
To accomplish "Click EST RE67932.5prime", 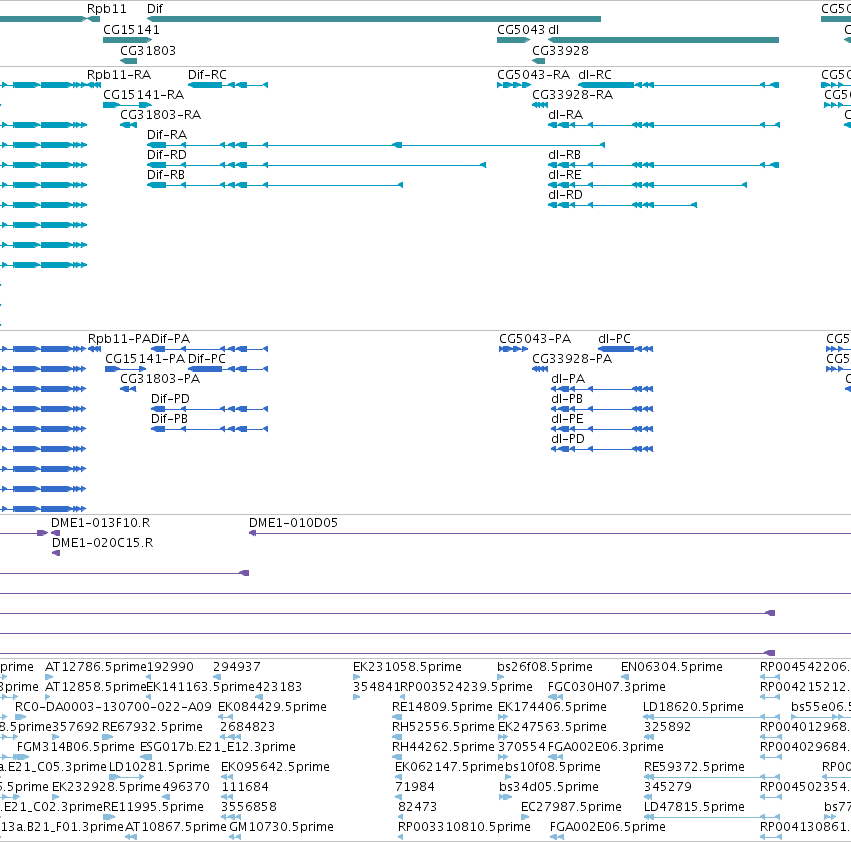I will 153,727.
